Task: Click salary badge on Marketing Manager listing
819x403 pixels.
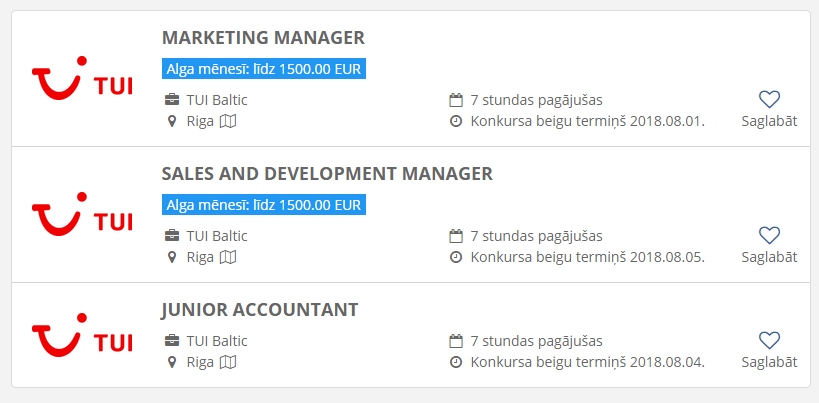Action: coord(264,69)
